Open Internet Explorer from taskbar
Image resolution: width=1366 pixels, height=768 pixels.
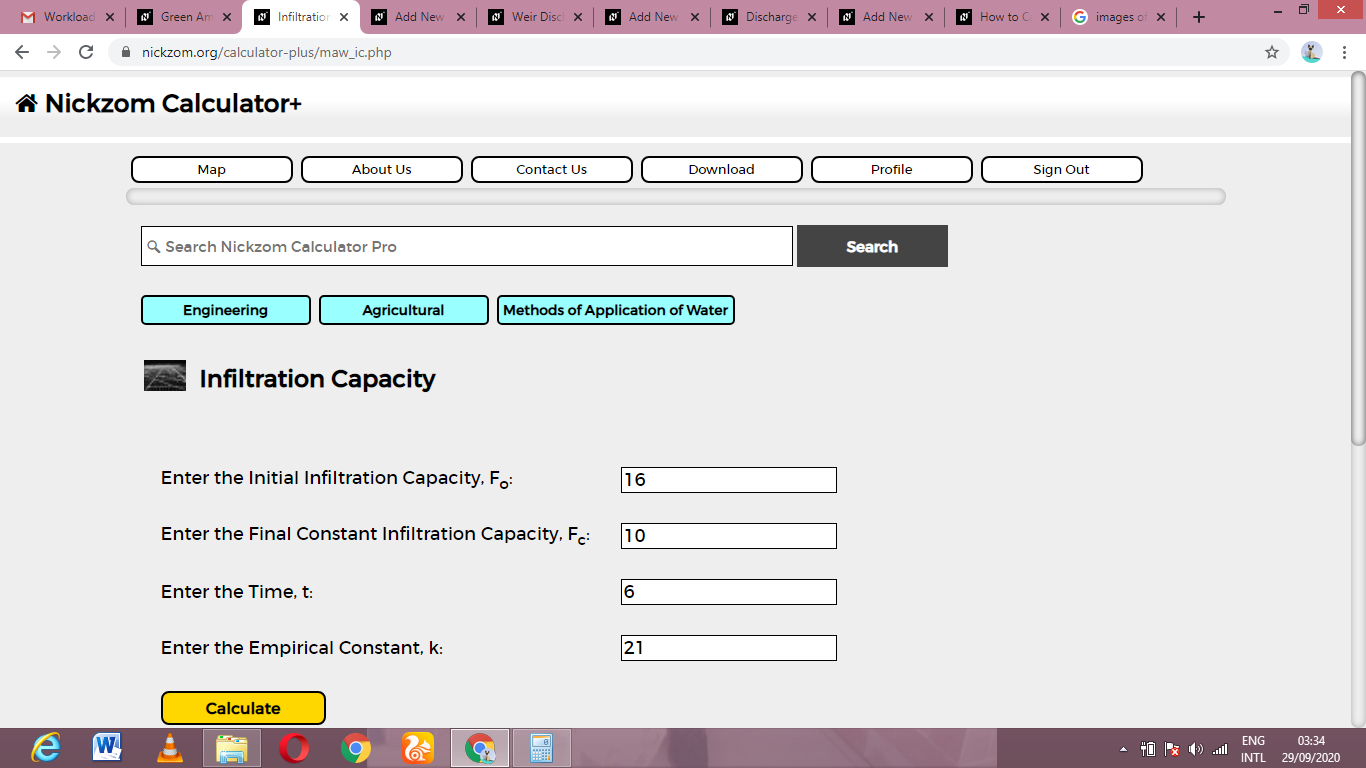(x=46, y=748)
